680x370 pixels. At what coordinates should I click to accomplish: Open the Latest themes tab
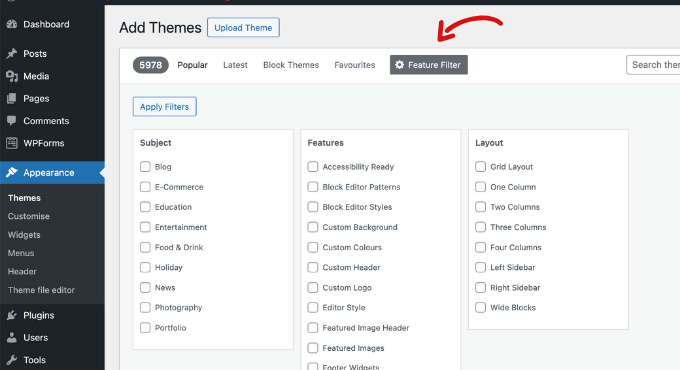click(x=235, y=65)
